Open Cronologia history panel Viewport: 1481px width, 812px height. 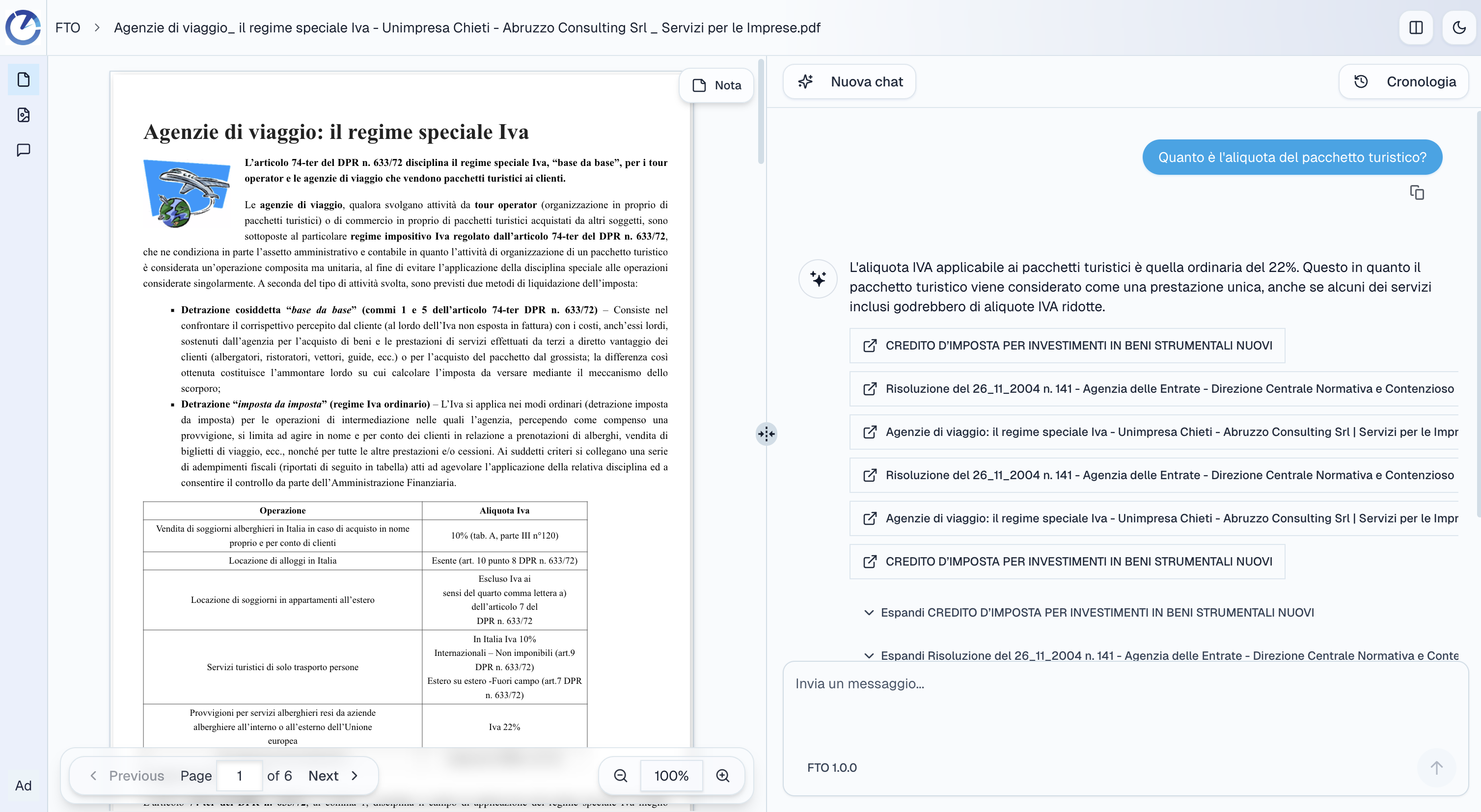[1403, 81]
